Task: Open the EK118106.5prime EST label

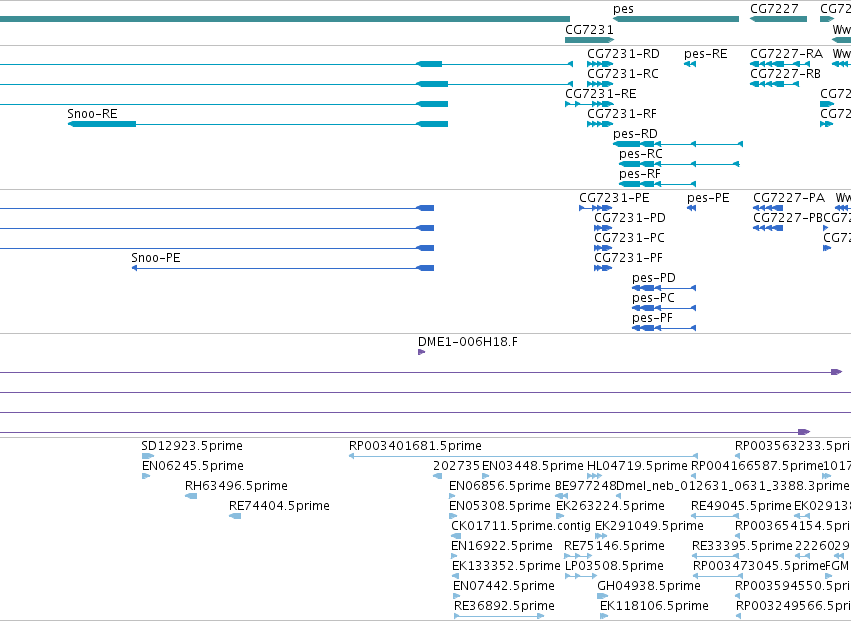Action: tap(655, 606)
